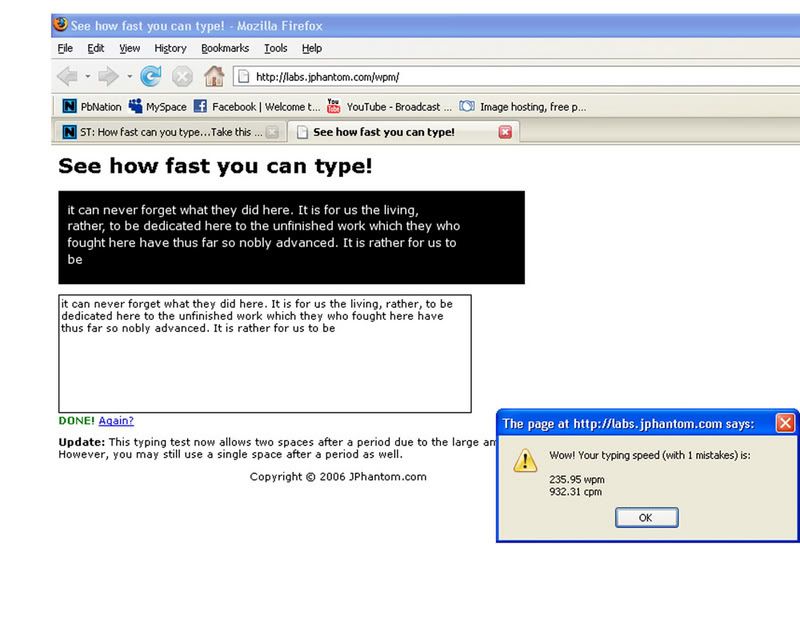Click the alert dialog title bar text
This screenshot has width=800, height=640.
pos(628,424)
